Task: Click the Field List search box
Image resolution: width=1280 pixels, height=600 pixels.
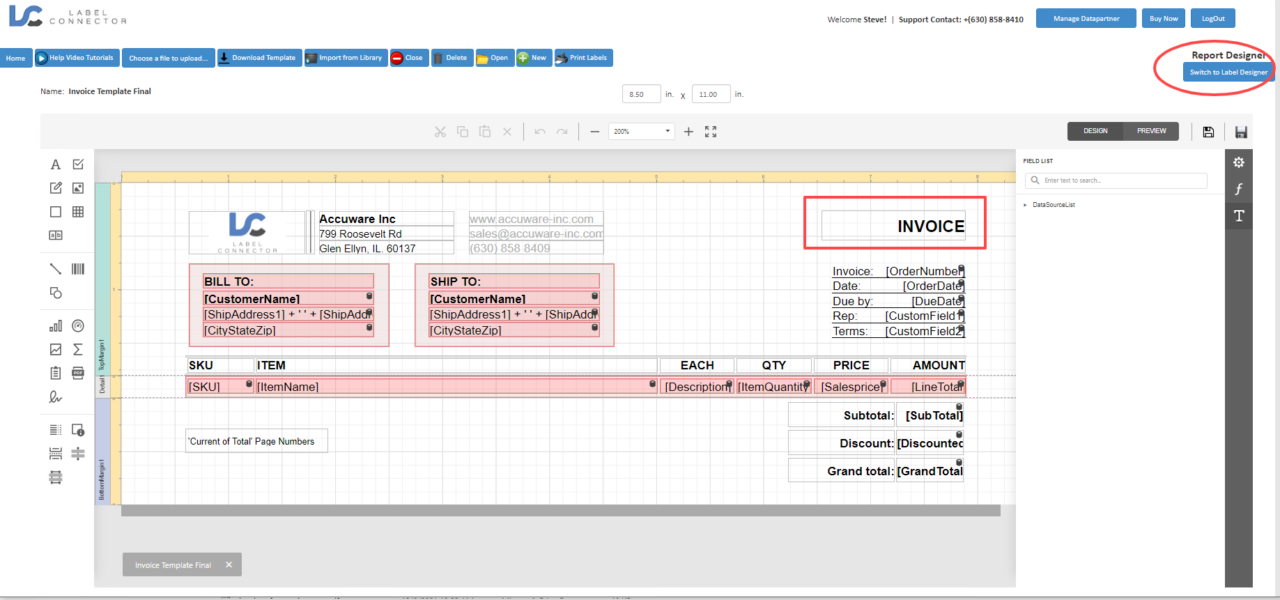Action: coord(1117,181)
